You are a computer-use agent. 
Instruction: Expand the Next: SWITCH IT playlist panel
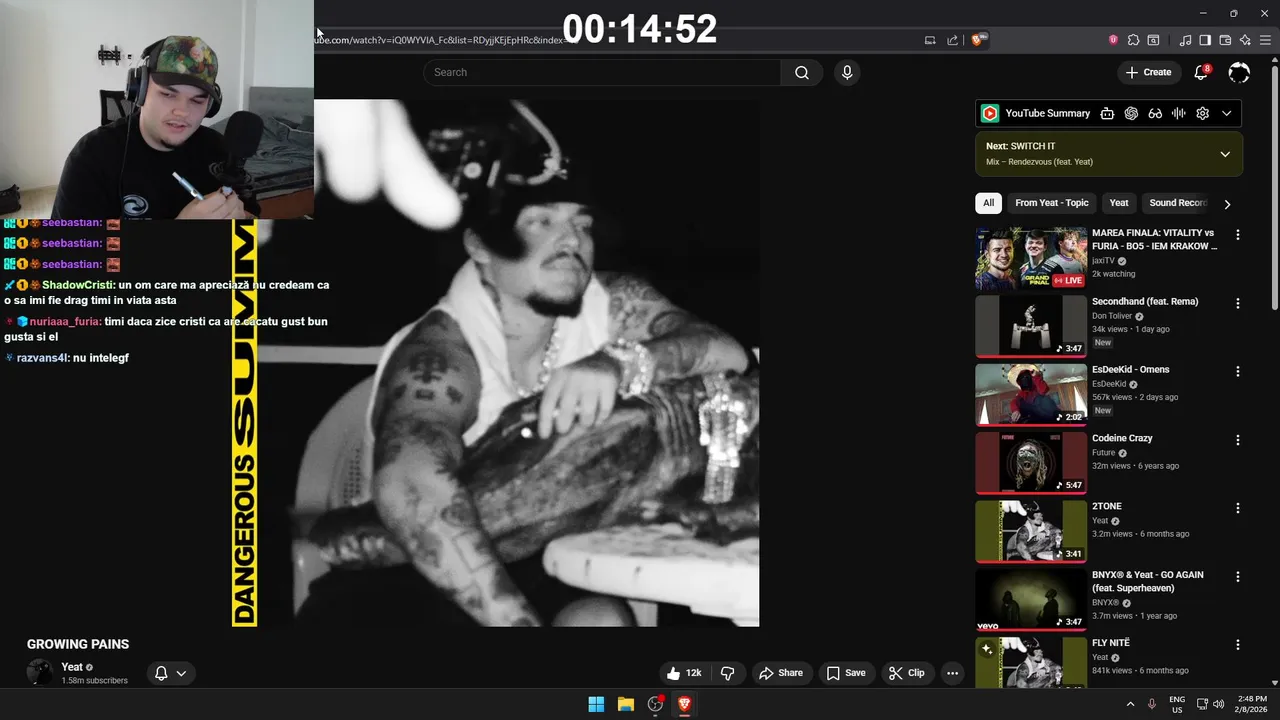point(1225,154)
